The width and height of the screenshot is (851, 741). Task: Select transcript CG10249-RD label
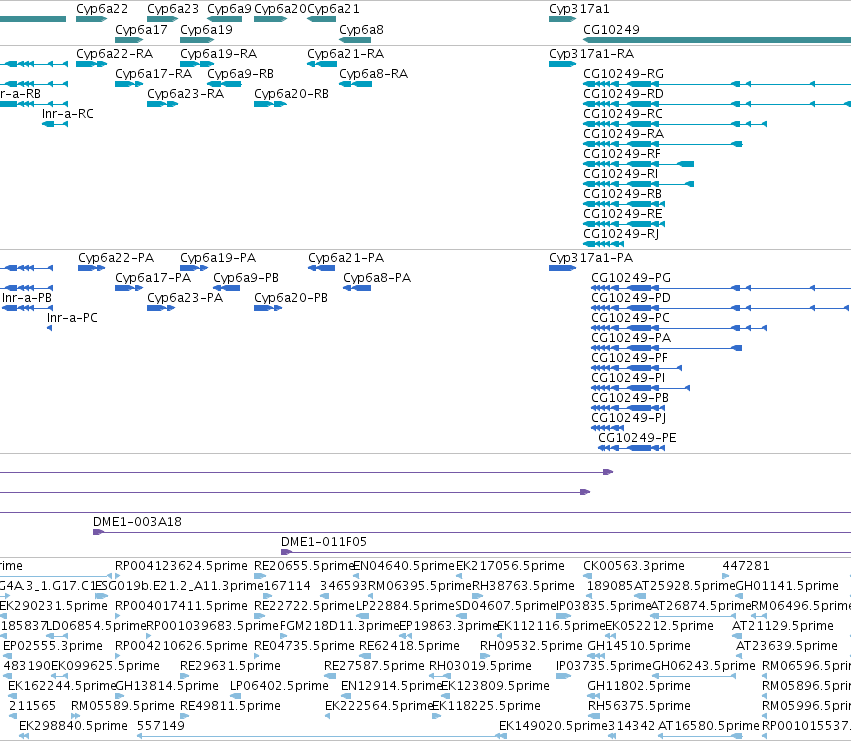624,93
